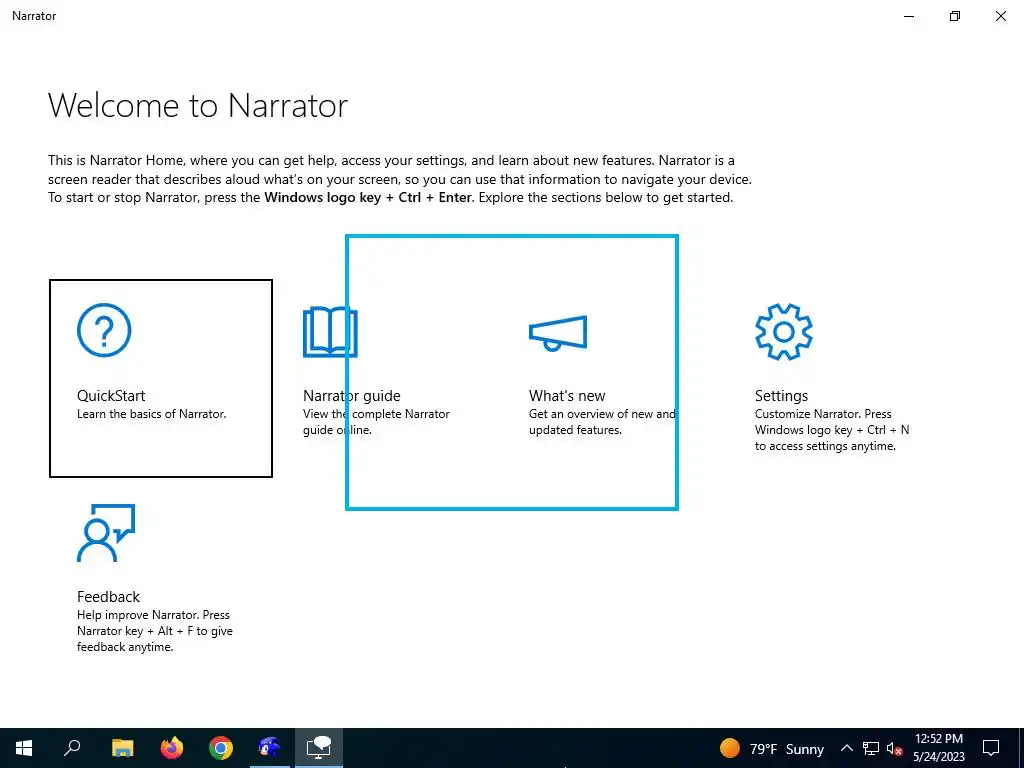1024x768 pixels.
Task: Click the Narrator window title text
Action: point(34,16)
